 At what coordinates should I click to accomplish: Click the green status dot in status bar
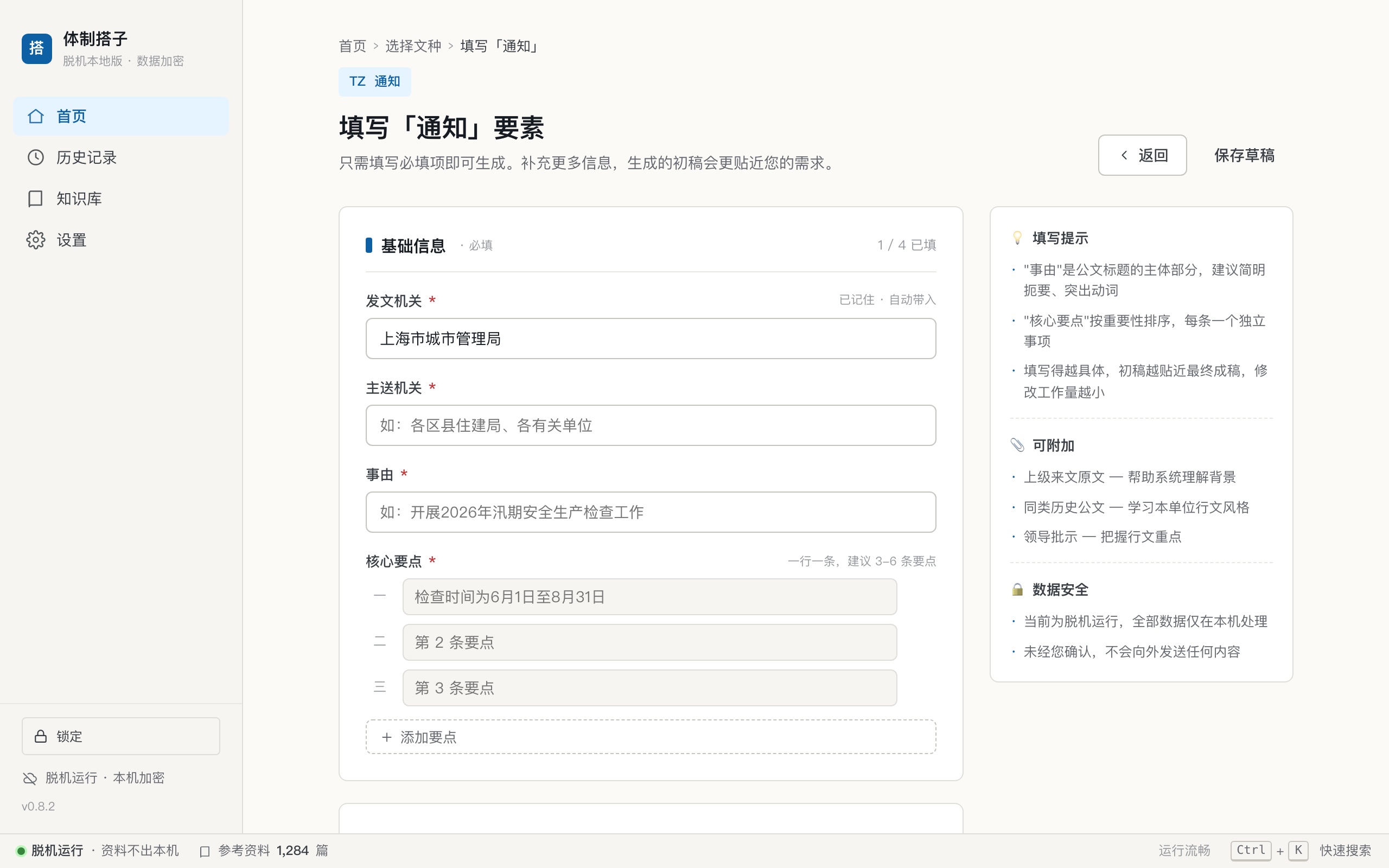coord(21,851)
